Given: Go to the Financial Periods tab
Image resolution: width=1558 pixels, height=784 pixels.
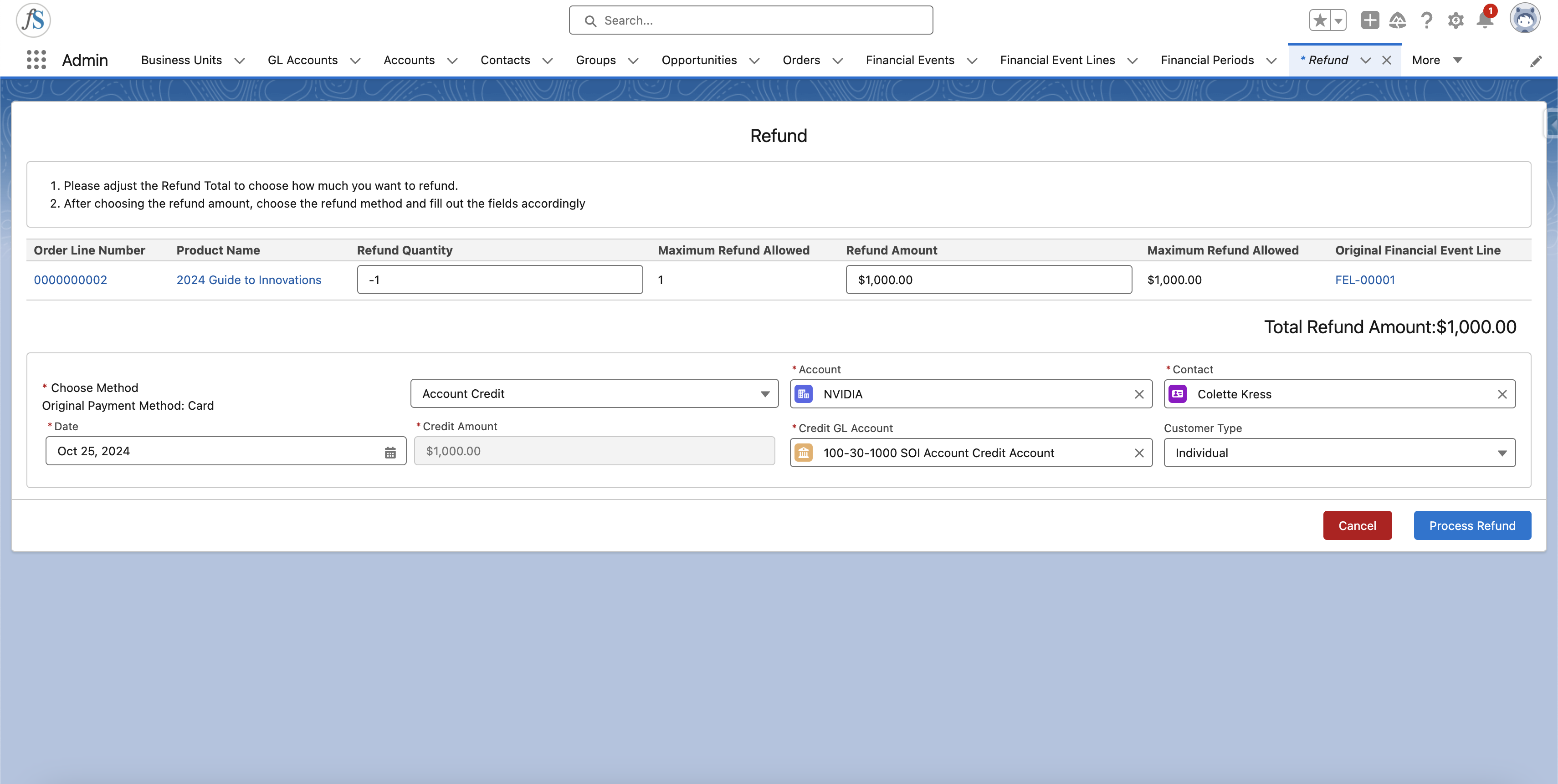Looking at the screenshot, I should click(x=1207, y=60).
